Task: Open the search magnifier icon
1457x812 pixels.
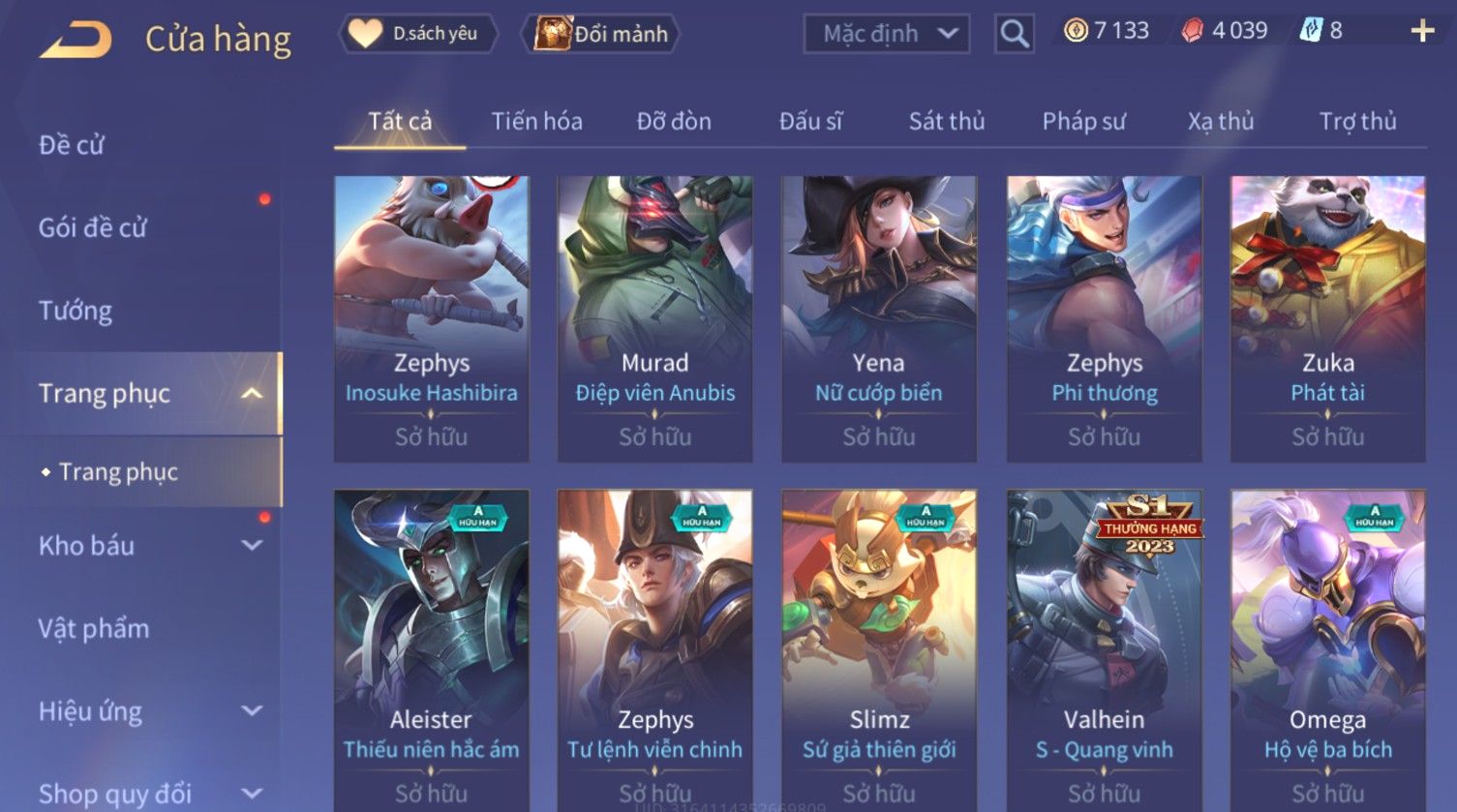Action: (x=1014, y=34)
